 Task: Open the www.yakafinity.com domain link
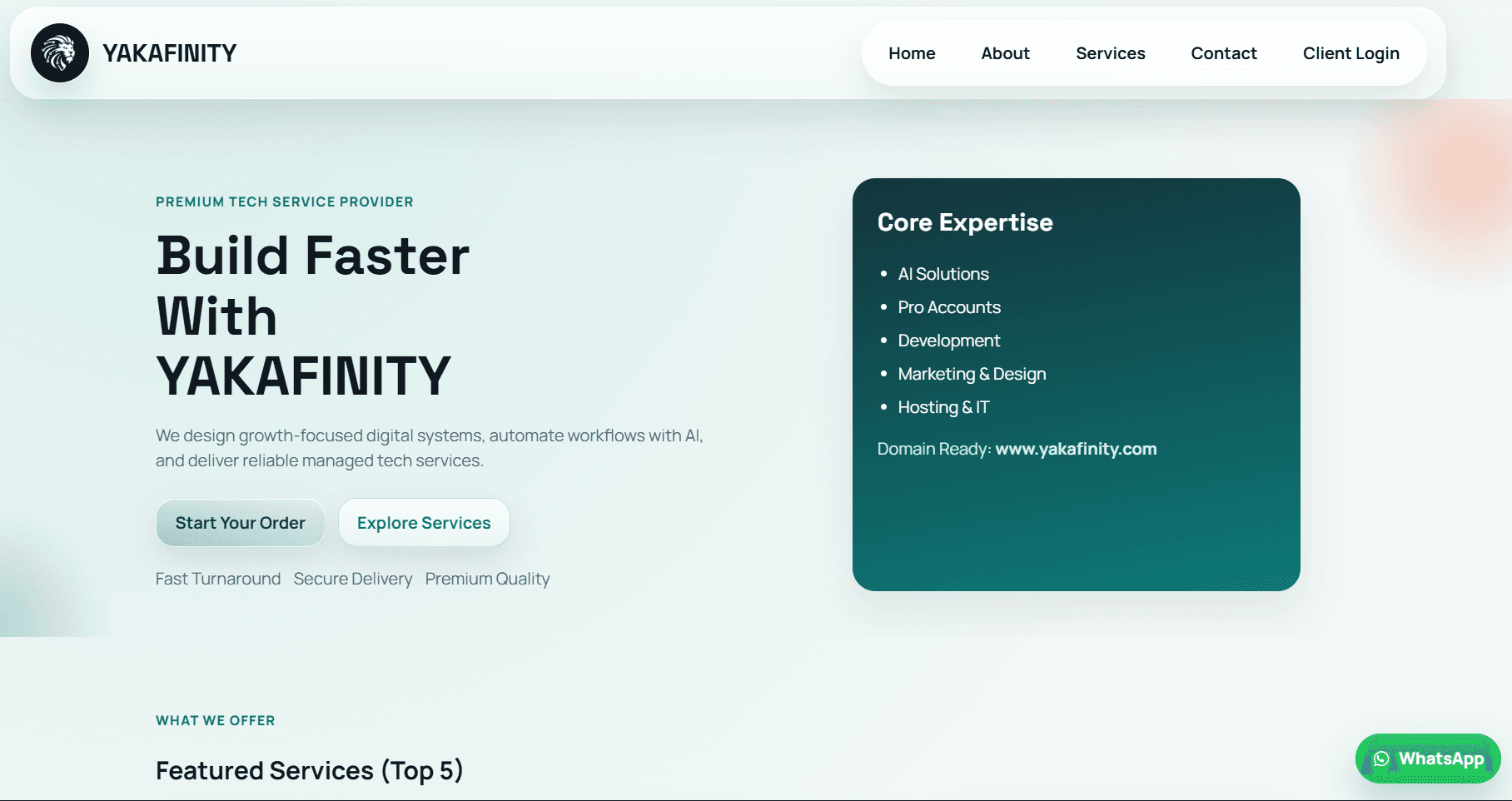1076,449
